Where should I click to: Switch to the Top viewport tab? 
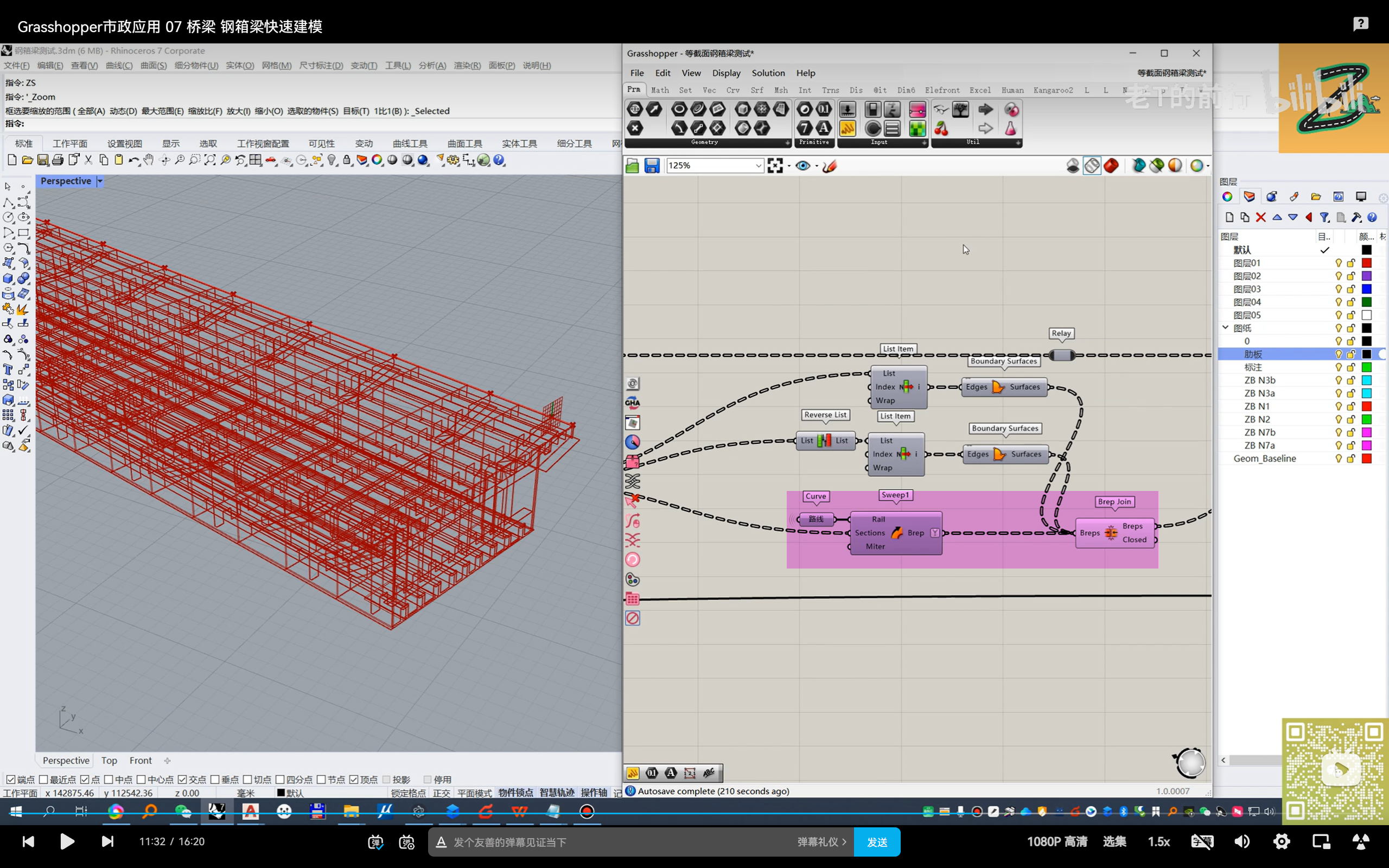coord(109,760)
